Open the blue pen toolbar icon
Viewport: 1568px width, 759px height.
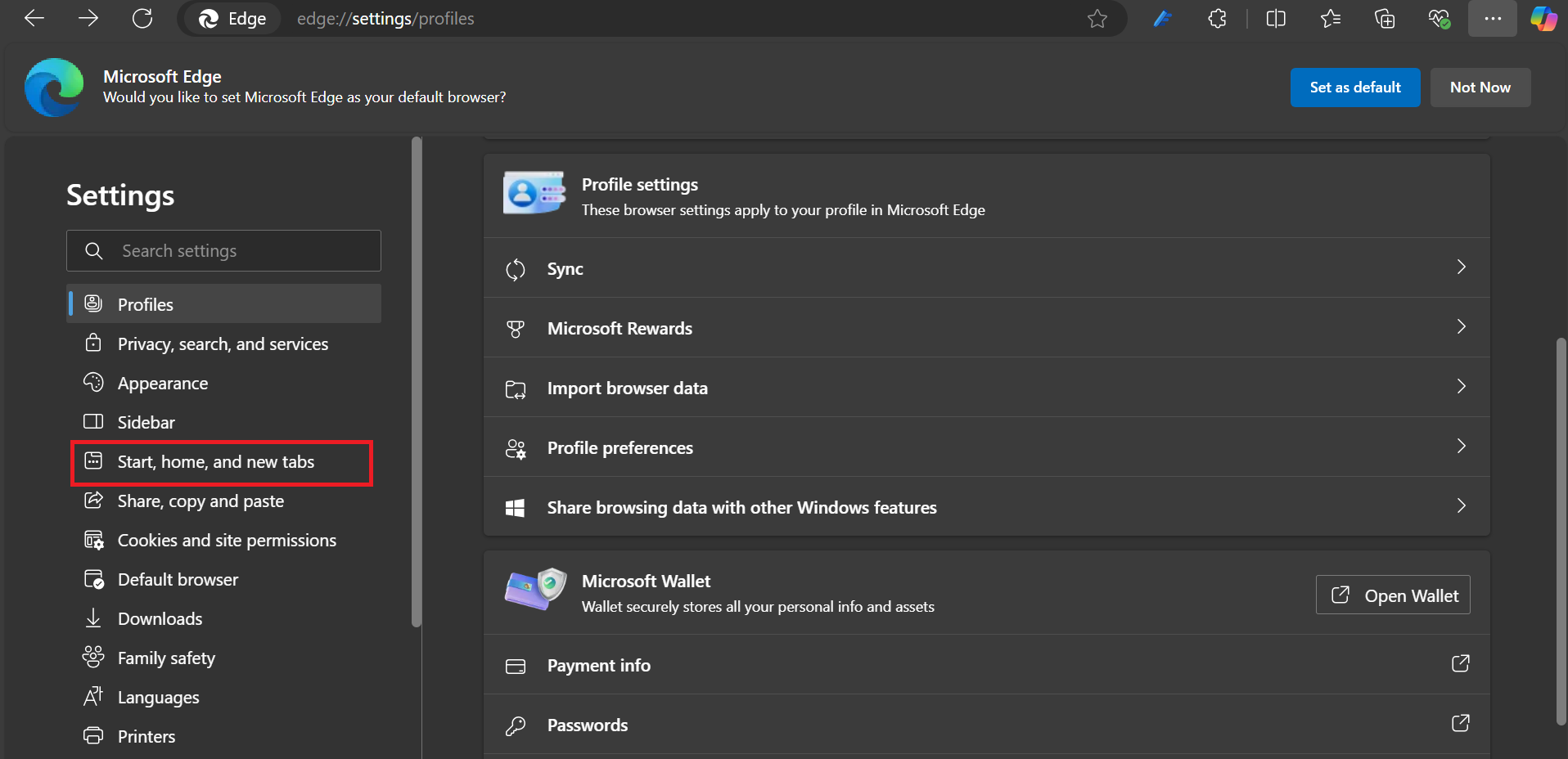1163,18
